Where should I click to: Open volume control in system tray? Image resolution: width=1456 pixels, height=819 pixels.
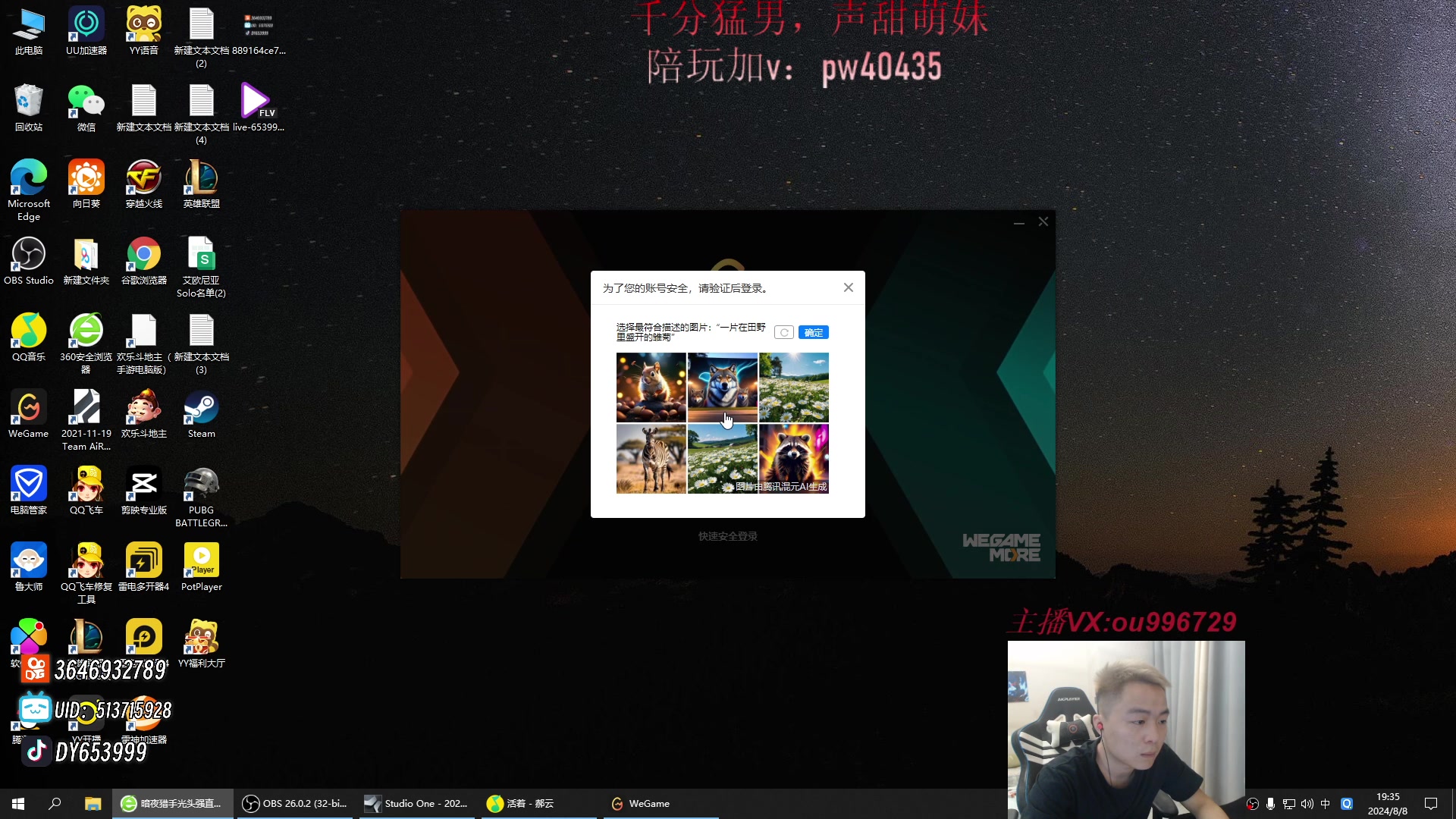point(1307,804)
